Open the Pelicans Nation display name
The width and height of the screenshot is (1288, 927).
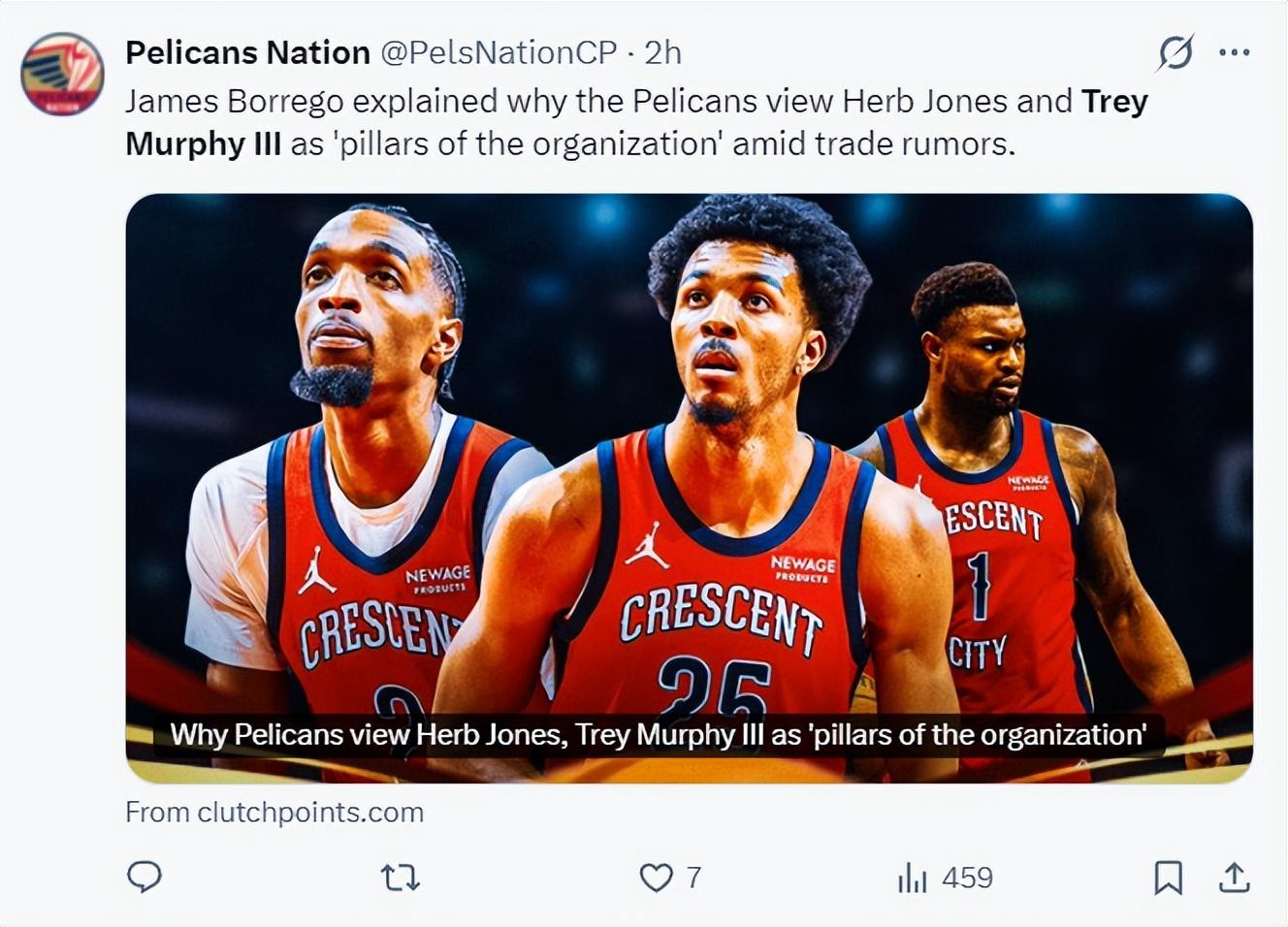tap(248, 52)
